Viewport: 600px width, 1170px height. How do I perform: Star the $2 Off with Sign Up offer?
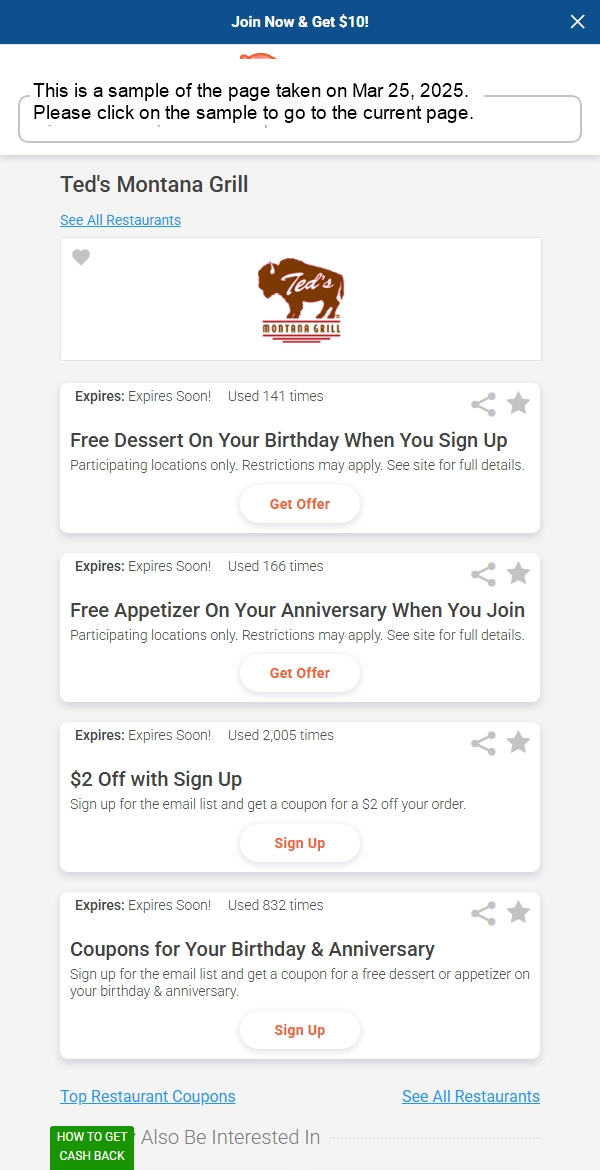[518, 742]
